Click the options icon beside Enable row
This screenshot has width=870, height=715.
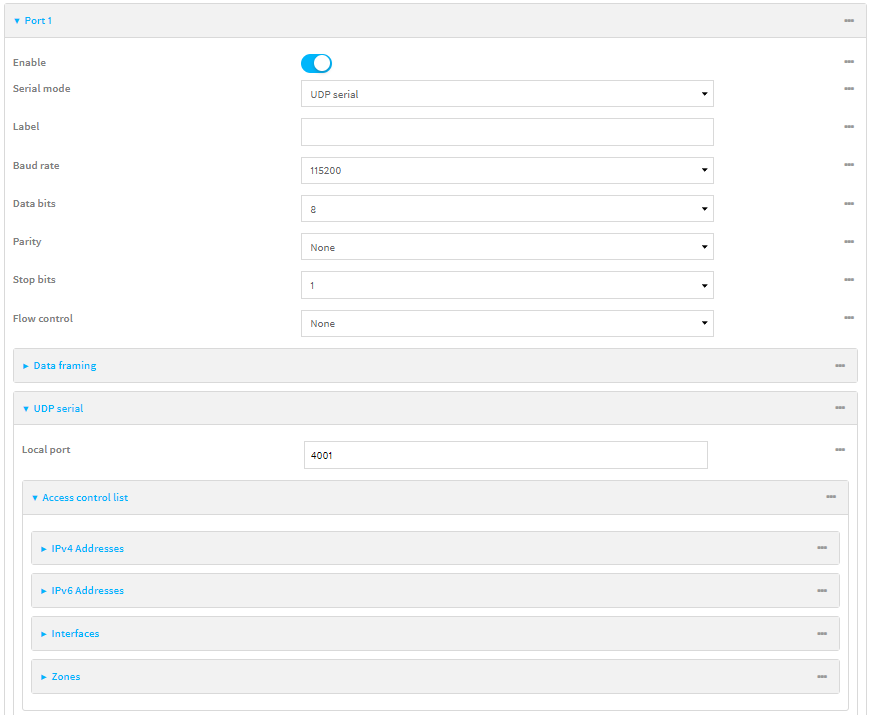pyautogui.click(x=848, y=62)
